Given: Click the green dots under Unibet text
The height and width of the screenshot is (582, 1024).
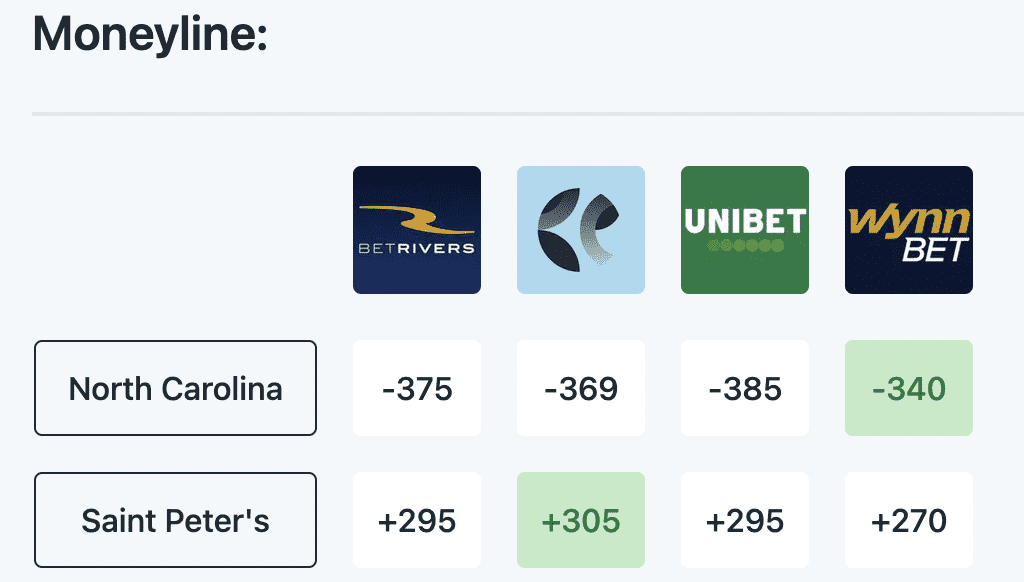Looking at the screenshot, I should 745,246.
